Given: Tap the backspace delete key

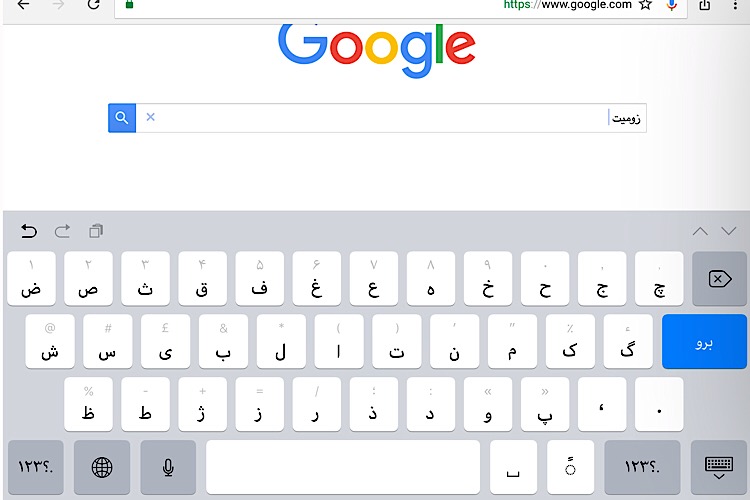Looking at the screenshot, I should point(719,278).
